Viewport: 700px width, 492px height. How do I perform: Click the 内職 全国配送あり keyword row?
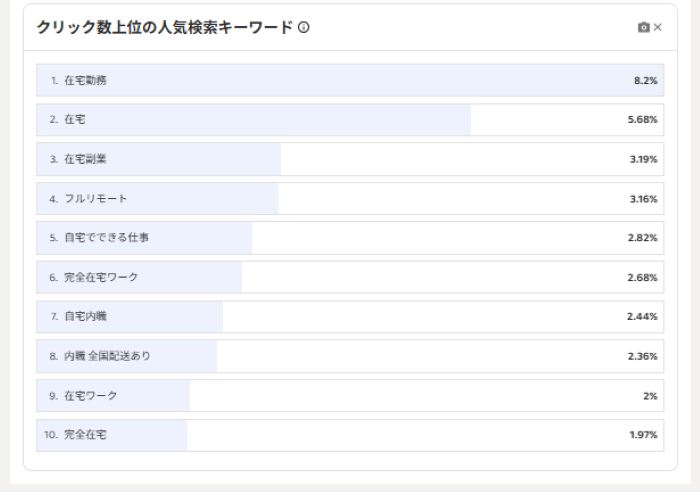(x=350, y=356)
